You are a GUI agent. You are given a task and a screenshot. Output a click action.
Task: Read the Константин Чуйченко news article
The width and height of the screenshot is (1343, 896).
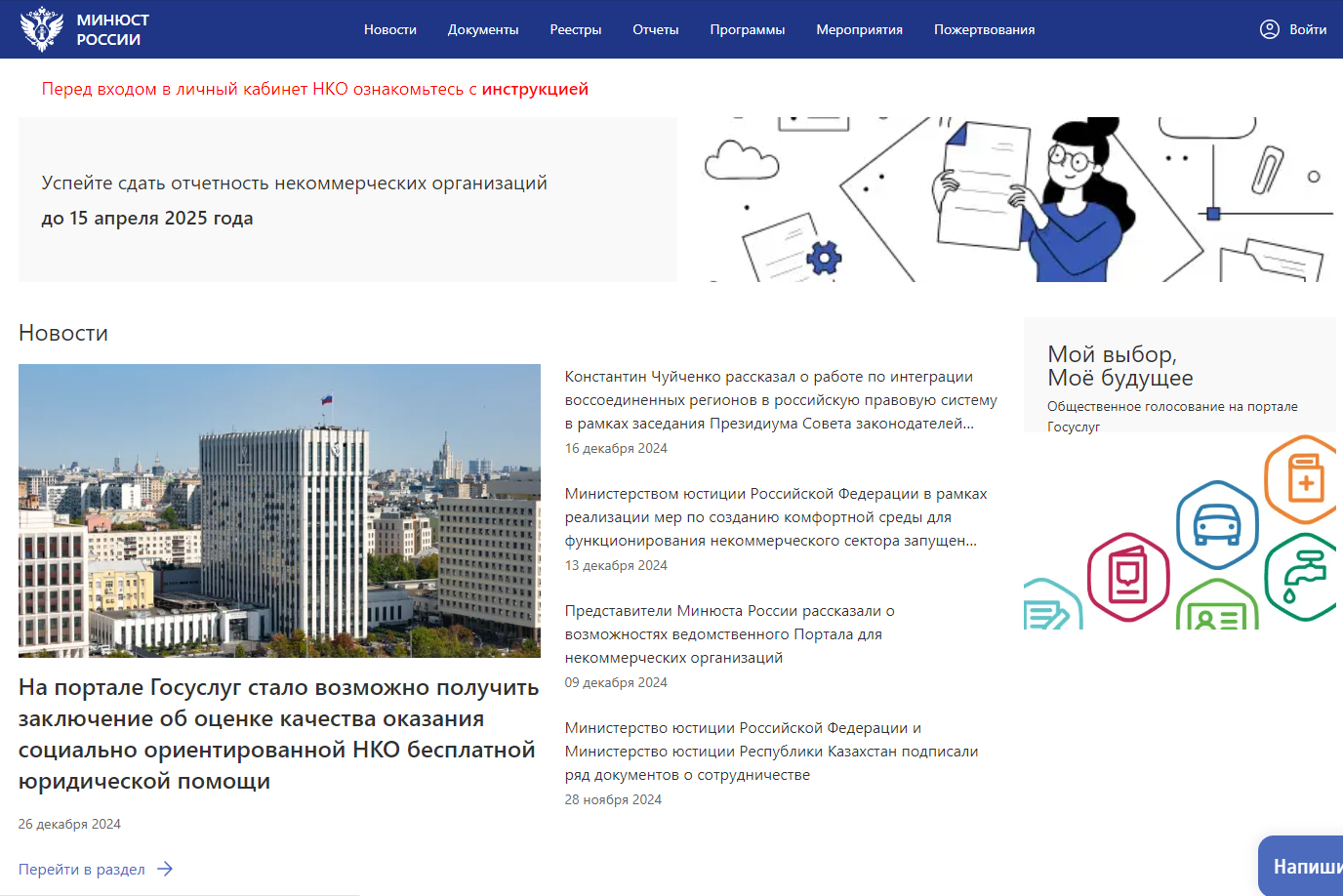pyautogui.click(x=780, y=400)
